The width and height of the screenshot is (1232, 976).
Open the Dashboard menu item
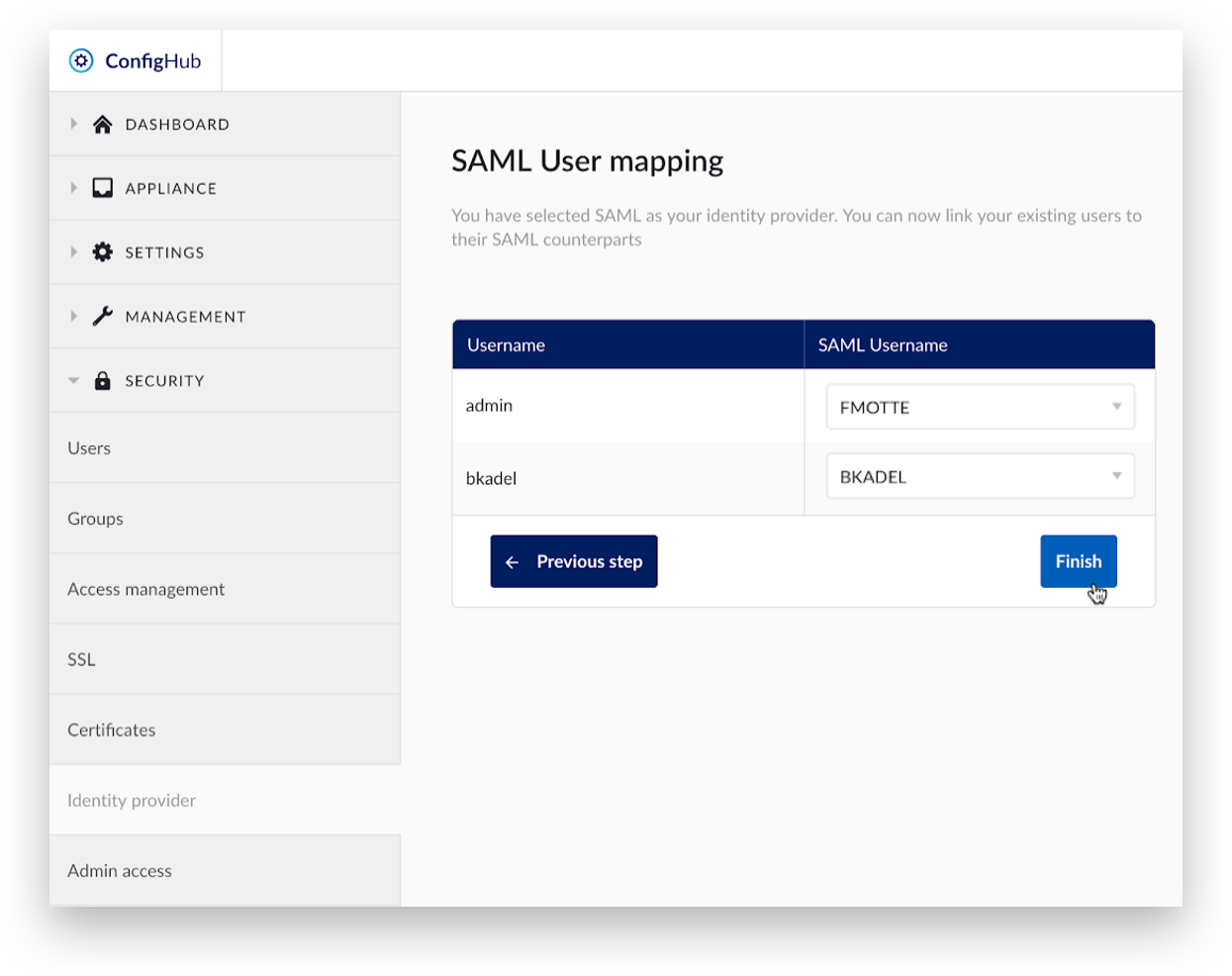[225, 124]
